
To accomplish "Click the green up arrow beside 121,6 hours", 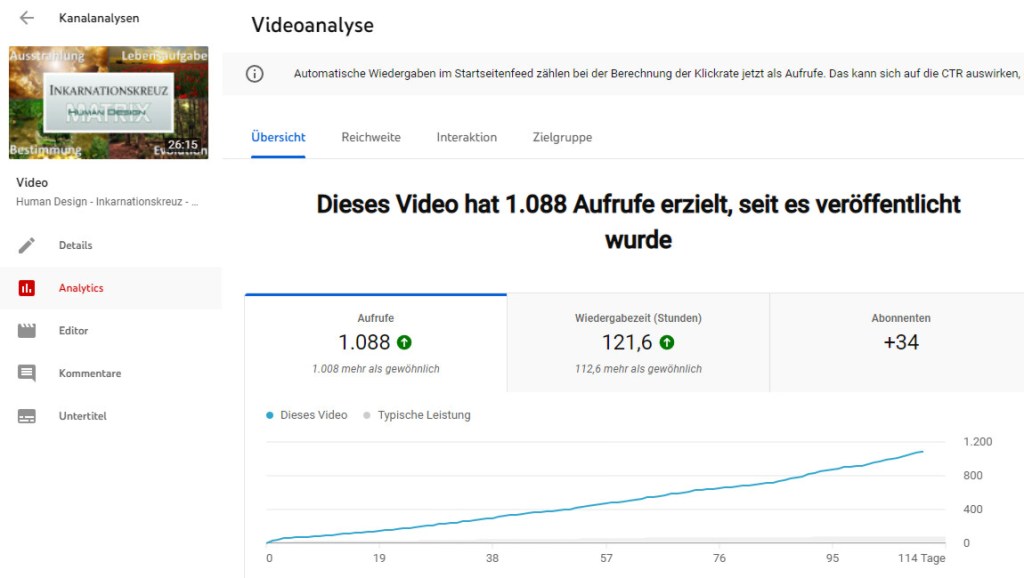I will [x=666, y=342].
